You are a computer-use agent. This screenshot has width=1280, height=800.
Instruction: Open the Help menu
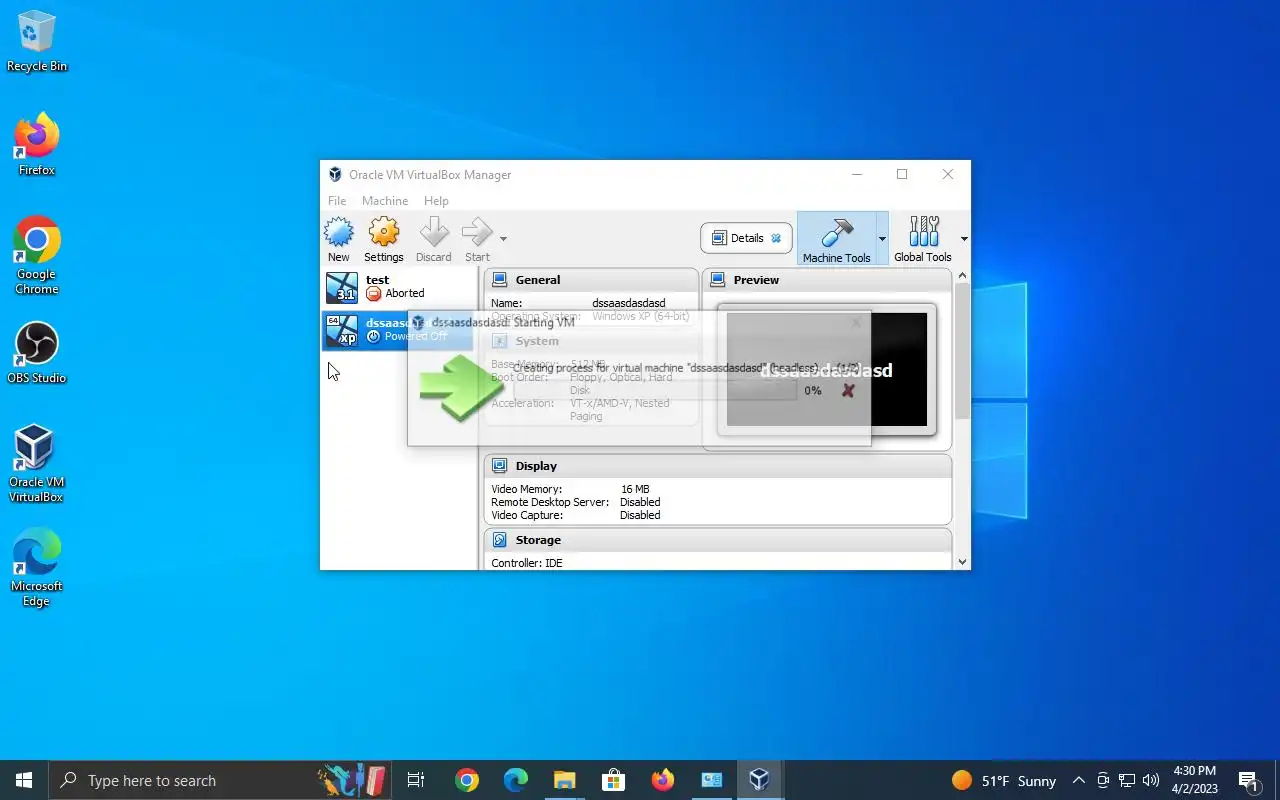(x=436, y=201)
